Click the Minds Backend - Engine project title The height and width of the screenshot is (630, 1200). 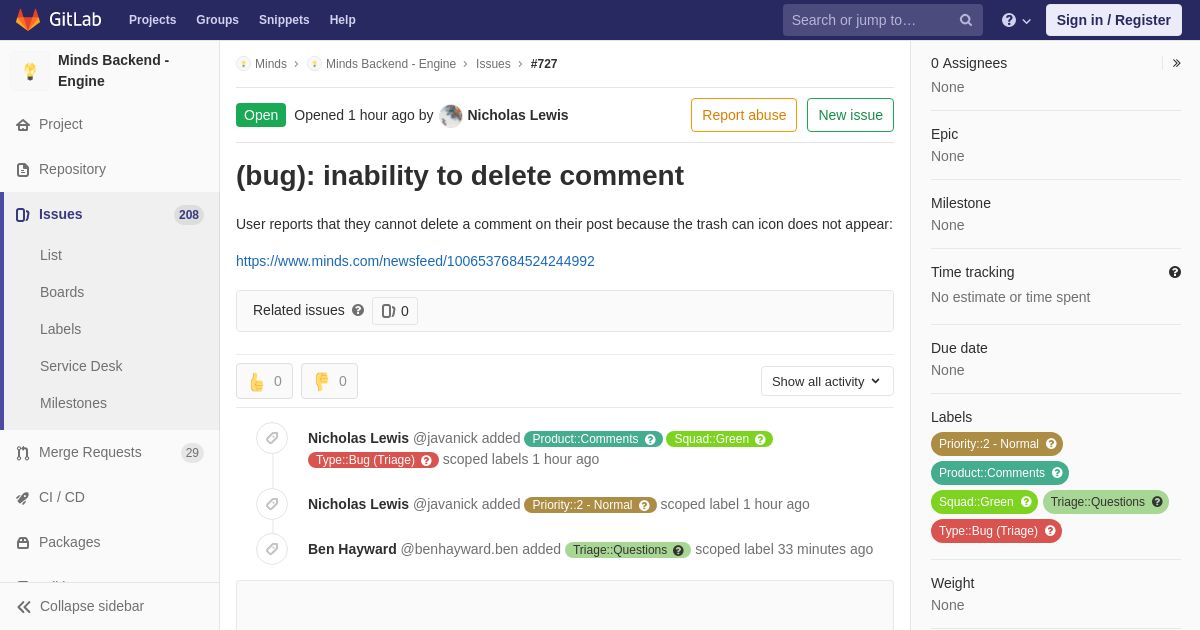click(114, 71)
